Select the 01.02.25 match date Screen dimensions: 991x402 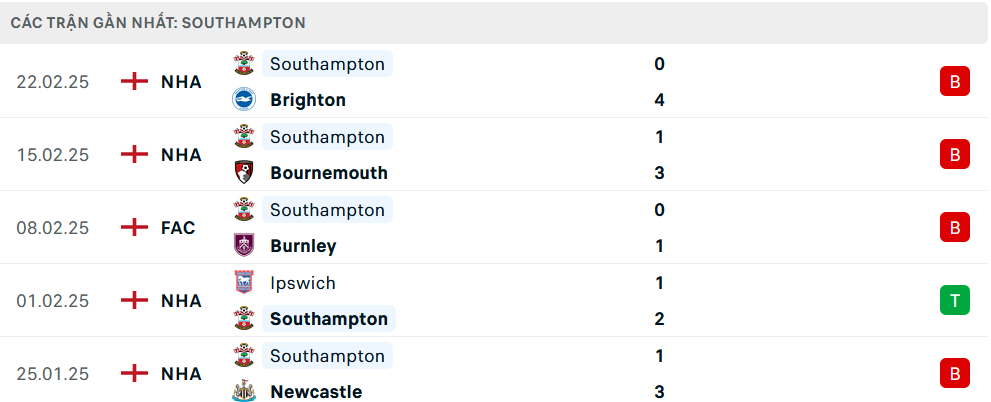[x=52, y=301]
